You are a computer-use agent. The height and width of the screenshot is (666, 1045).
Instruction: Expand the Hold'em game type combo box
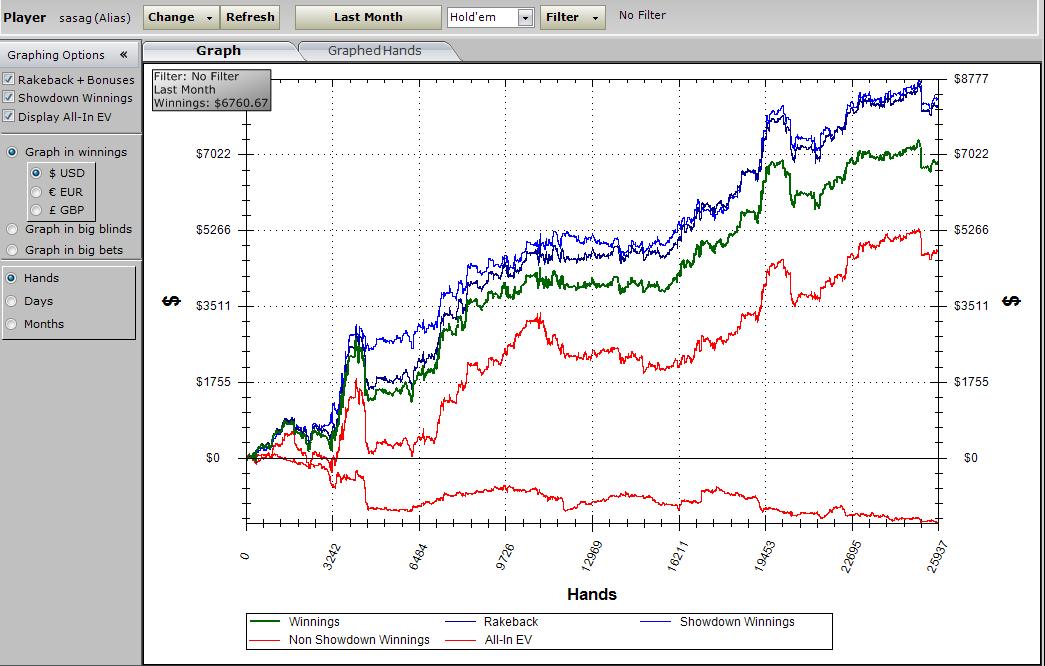point(525,18)
